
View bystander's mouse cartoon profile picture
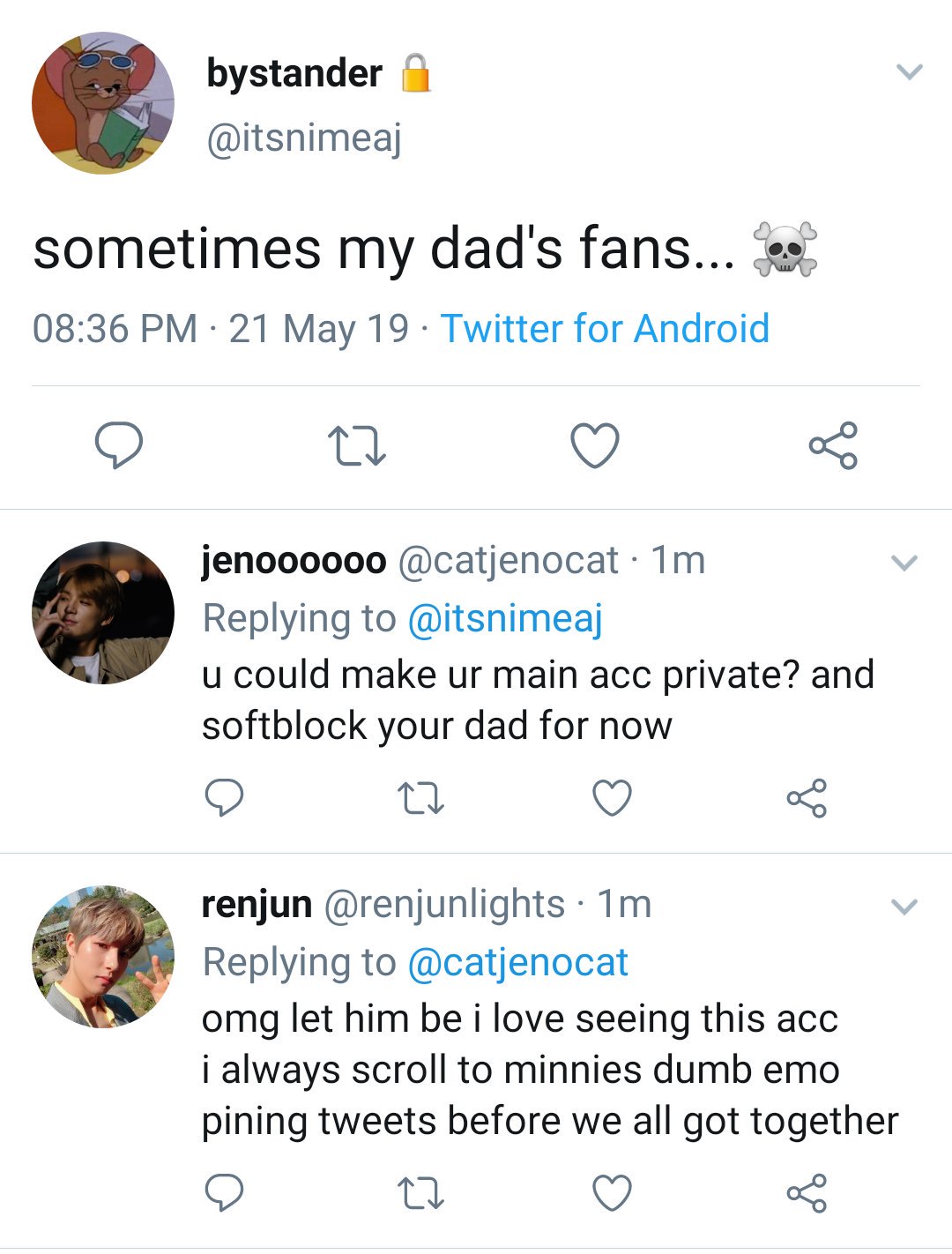(103, 103)
